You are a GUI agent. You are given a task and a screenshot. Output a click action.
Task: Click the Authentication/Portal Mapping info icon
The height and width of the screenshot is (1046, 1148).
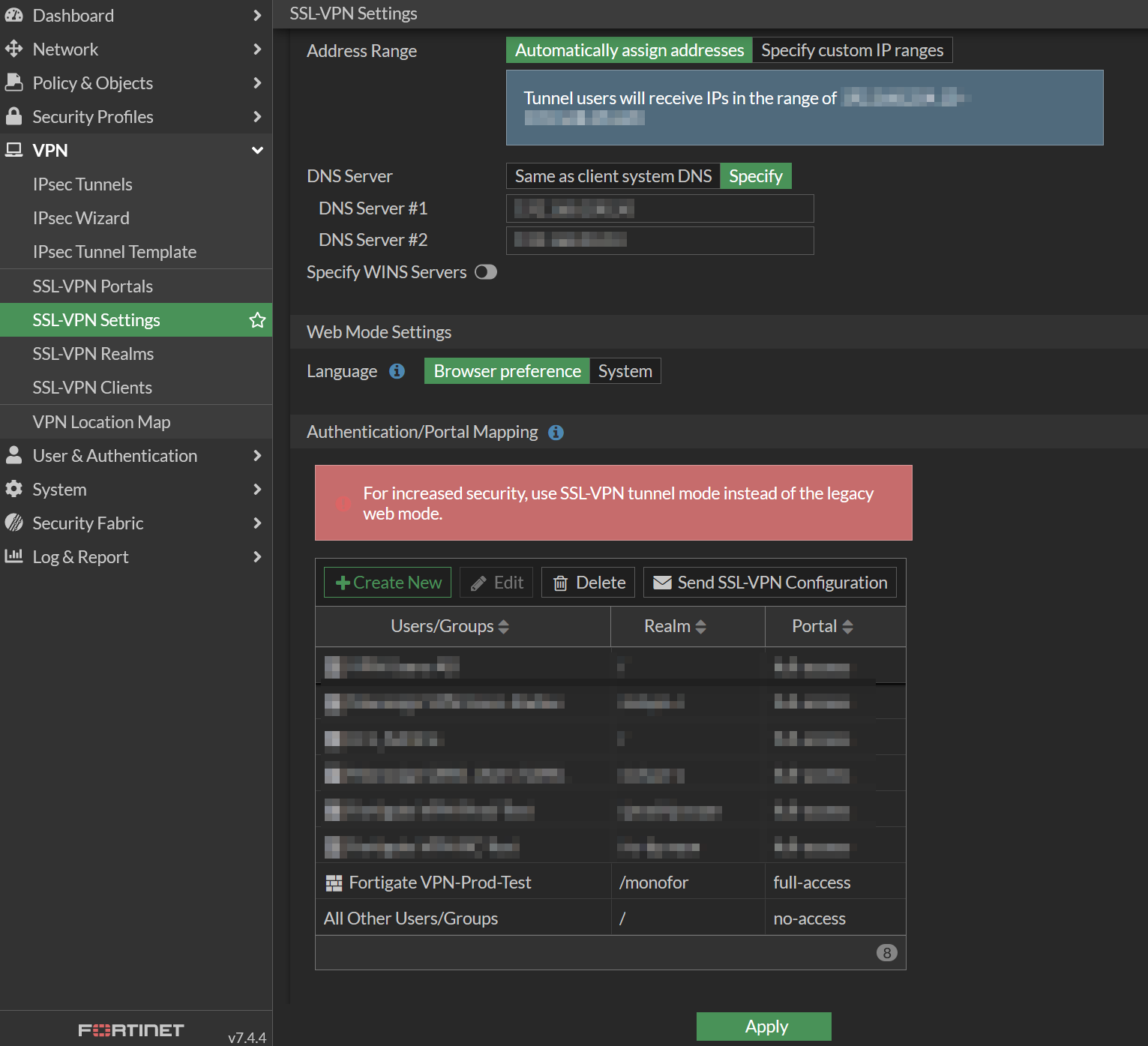point(556,433)
